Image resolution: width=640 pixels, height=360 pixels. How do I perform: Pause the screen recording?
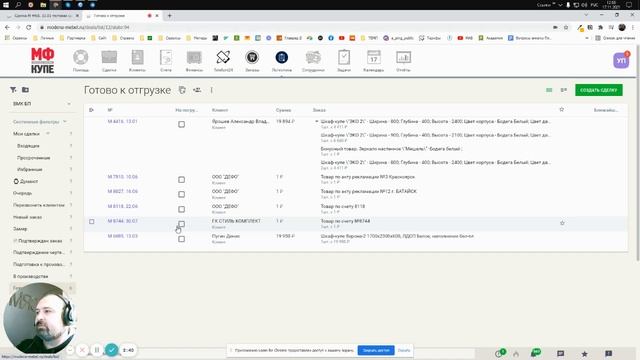click(x=97, y=350)
